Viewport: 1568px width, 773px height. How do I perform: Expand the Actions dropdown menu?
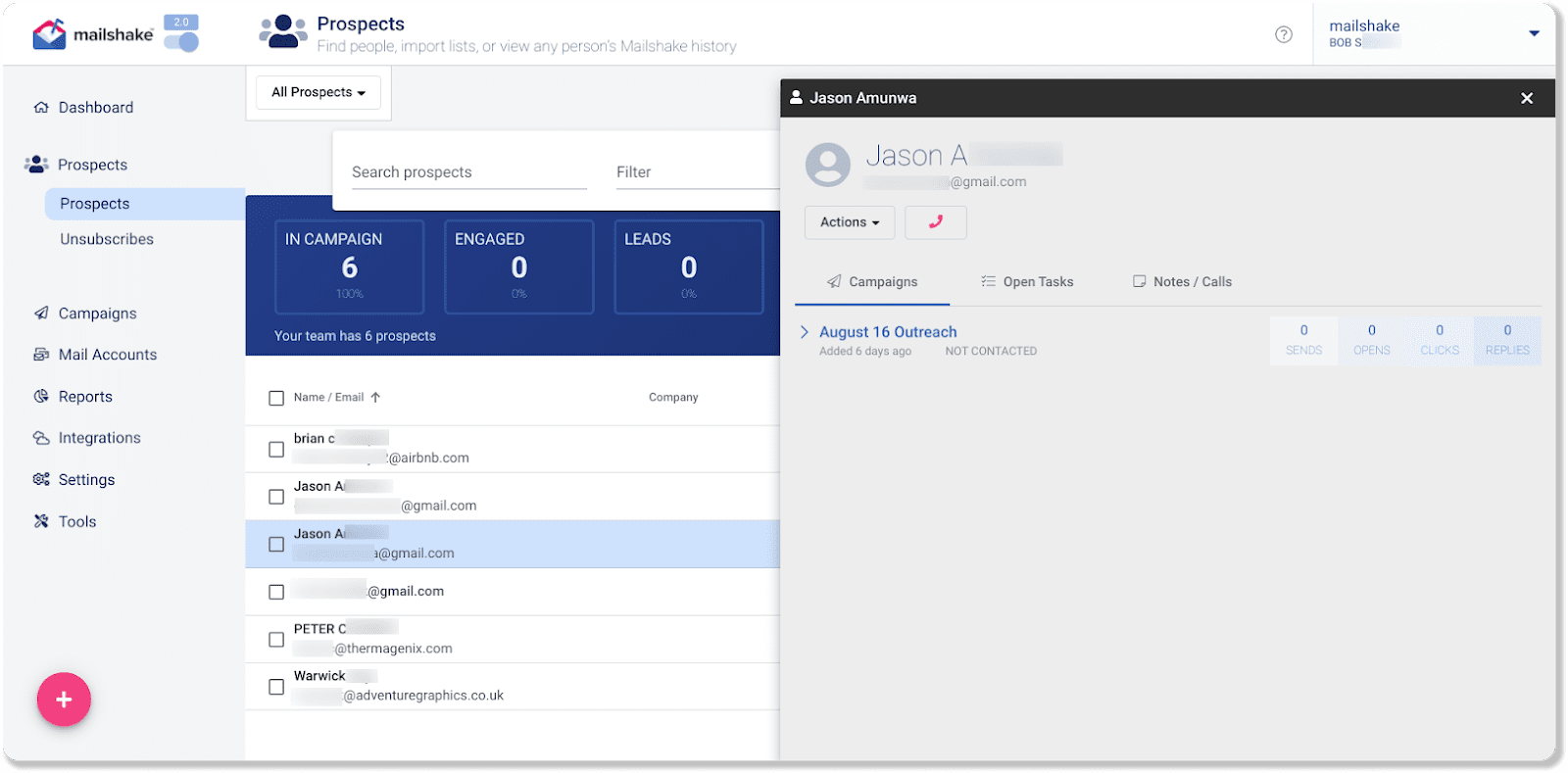pyautogui.click(x=849, y=222)
